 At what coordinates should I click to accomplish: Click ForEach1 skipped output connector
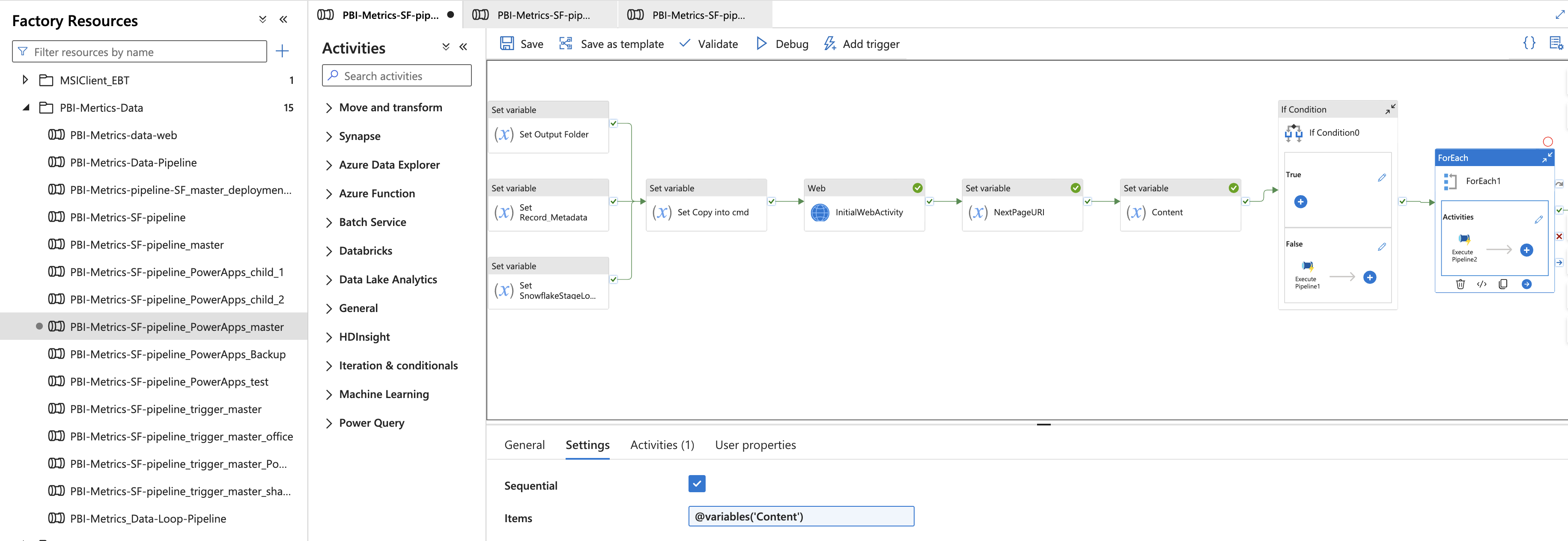[x=1559, y=184]
